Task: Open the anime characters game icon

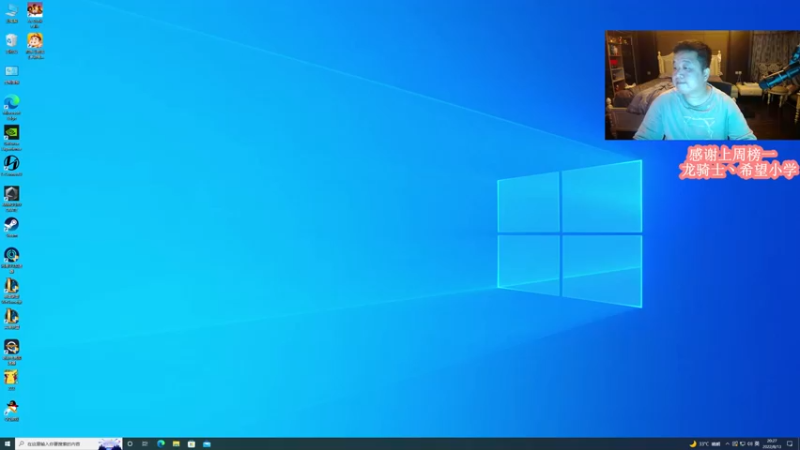Action: [35, 15]
